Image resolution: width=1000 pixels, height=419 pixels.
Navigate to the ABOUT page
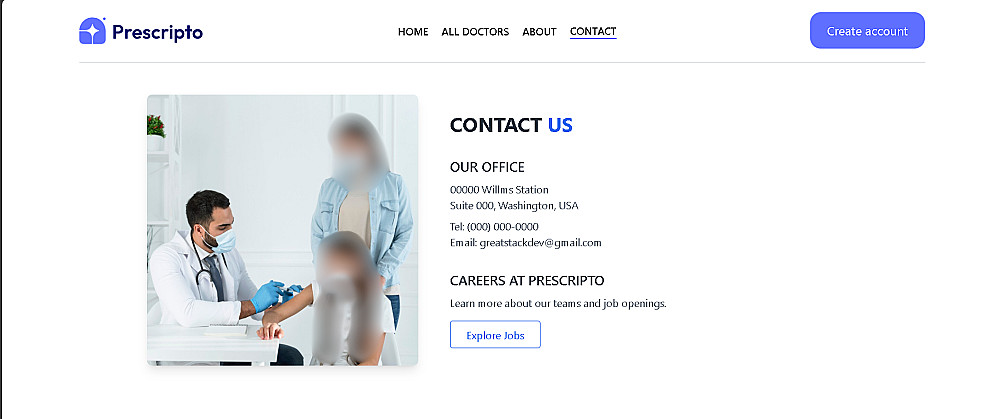pyautogui.click(x=540, y=31)
